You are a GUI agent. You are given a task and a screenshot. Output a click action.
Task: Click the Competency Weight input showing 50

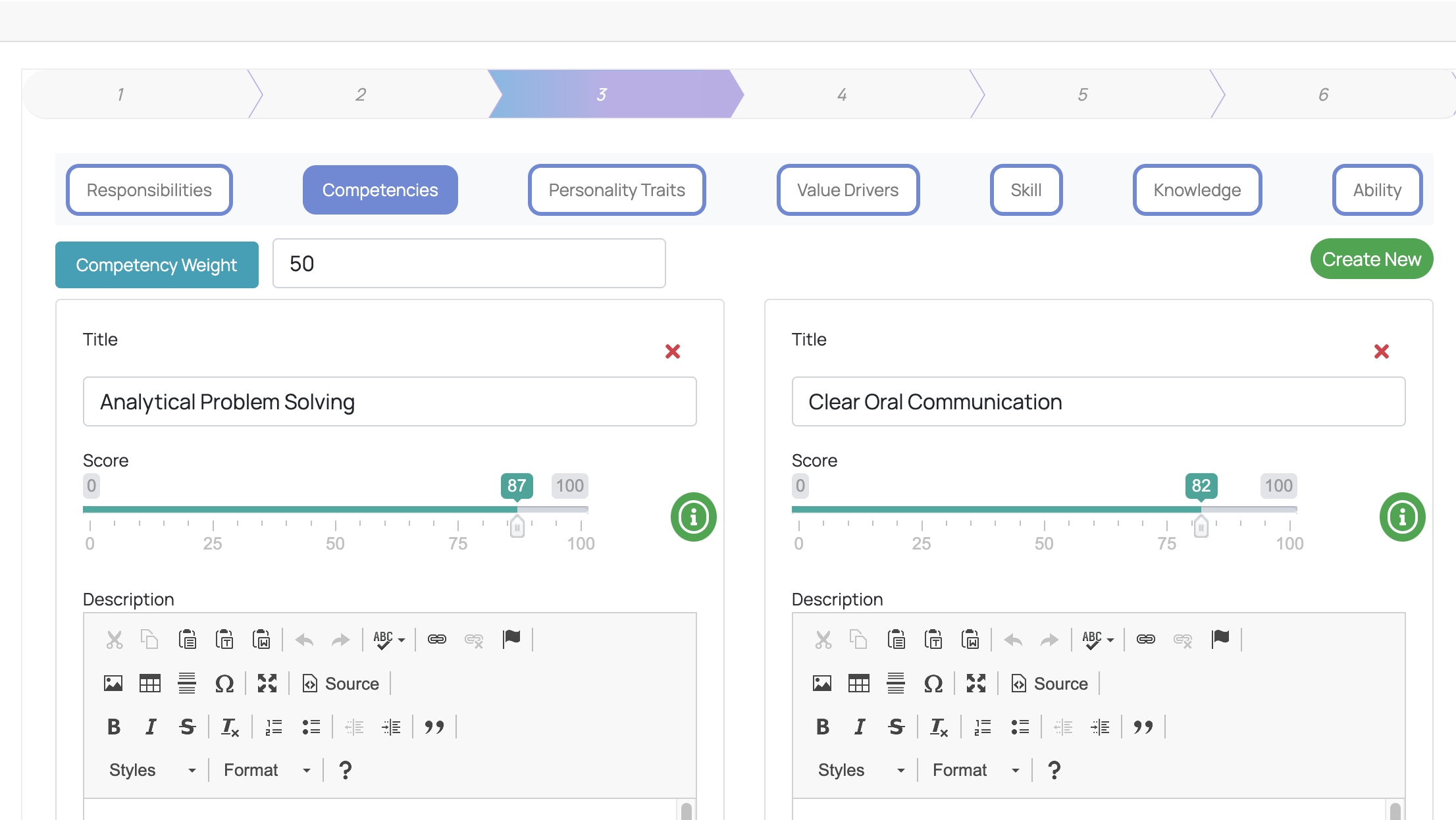[469, 263]
